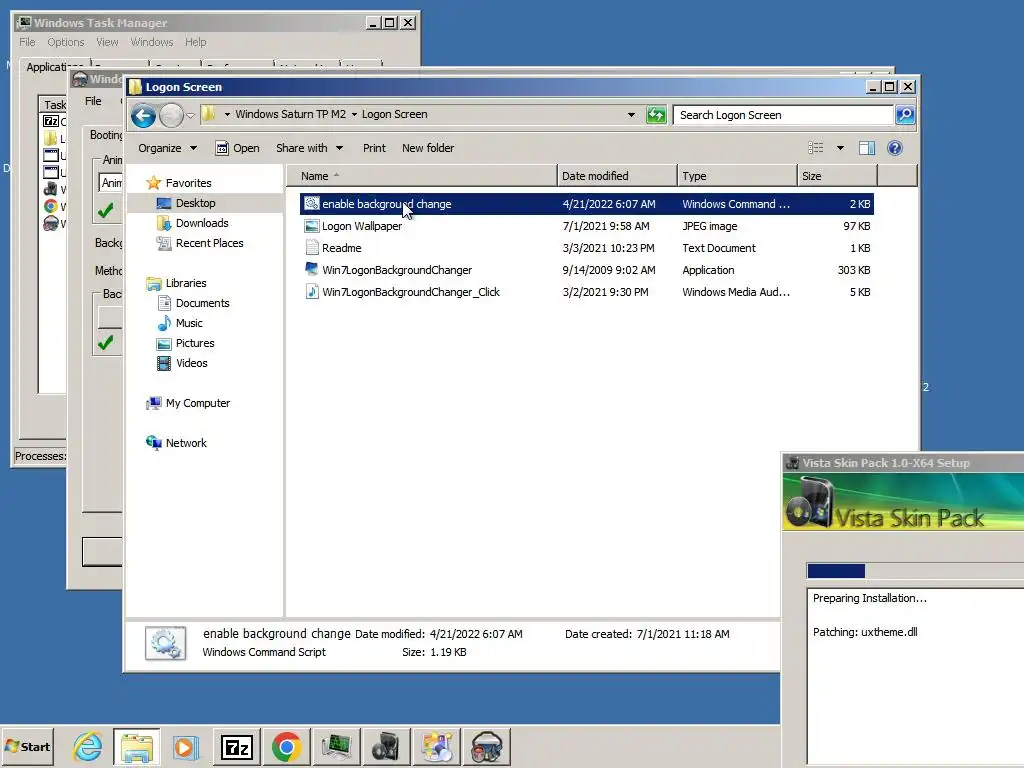Open Help menu in Task Manager
Screen dimensions: 1024x768
point(195,42)
